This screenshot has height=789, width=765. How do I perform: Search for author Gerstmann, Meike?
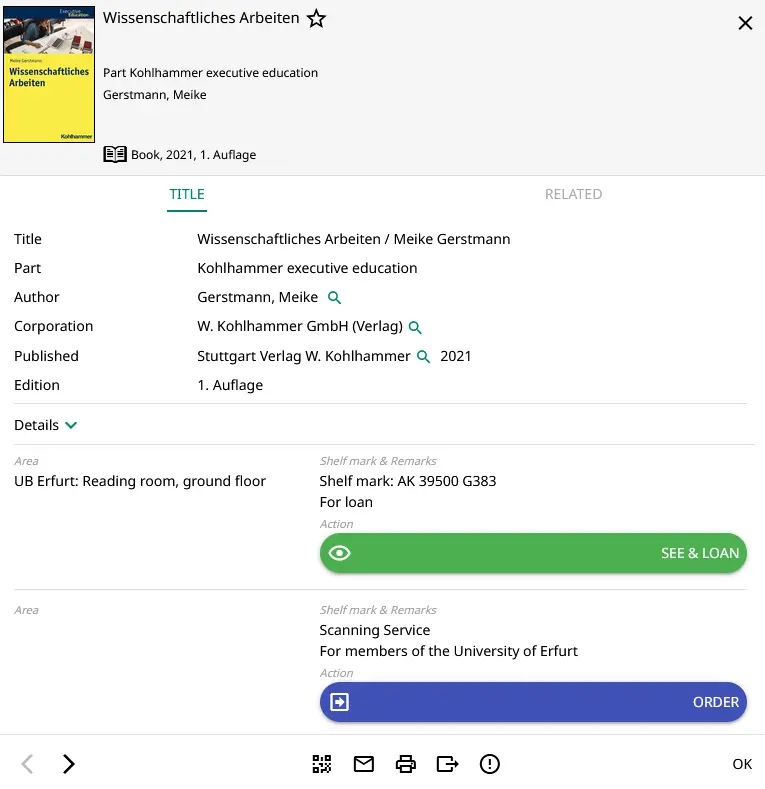335,298
